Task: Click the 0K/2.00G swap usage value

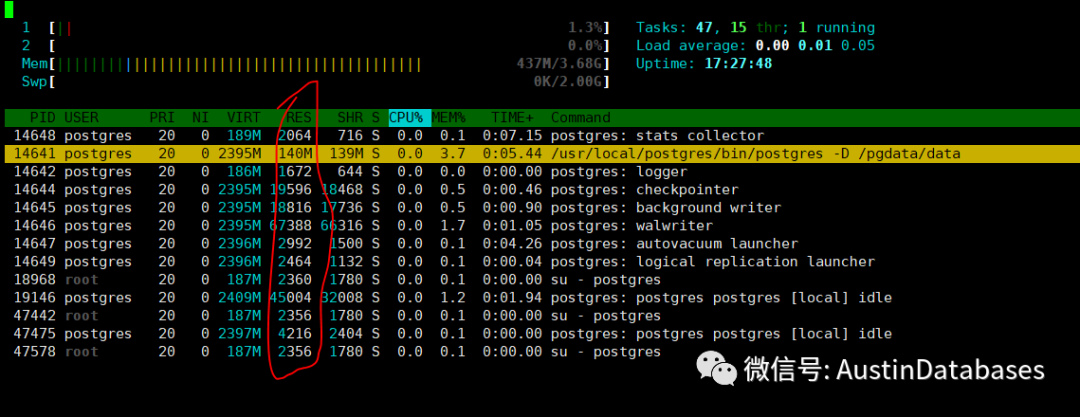Action: click(x=568, y=82)
